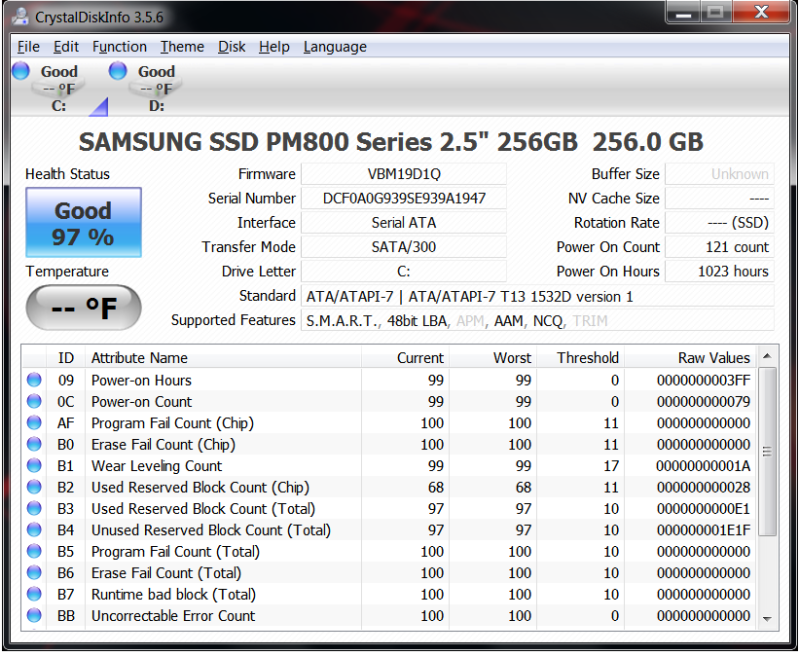This screenshot has height=656, width=799.
Task: Click raw value 0000000000E1
Action: pyautogui.click(x=703, y=509)
